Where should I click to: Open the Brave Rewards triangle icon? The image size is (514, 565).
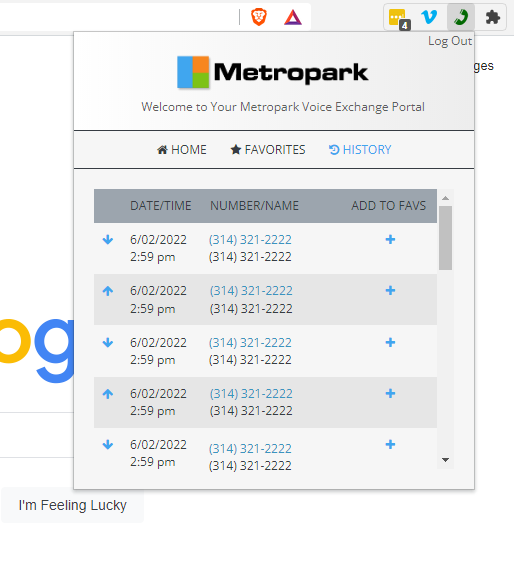293,17
